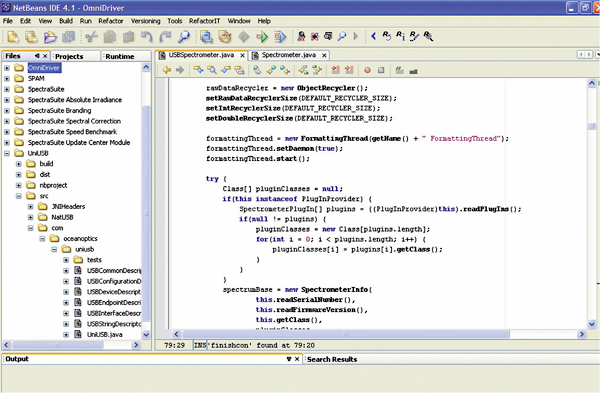Click the editor scroll down arrow

[592, 325]
